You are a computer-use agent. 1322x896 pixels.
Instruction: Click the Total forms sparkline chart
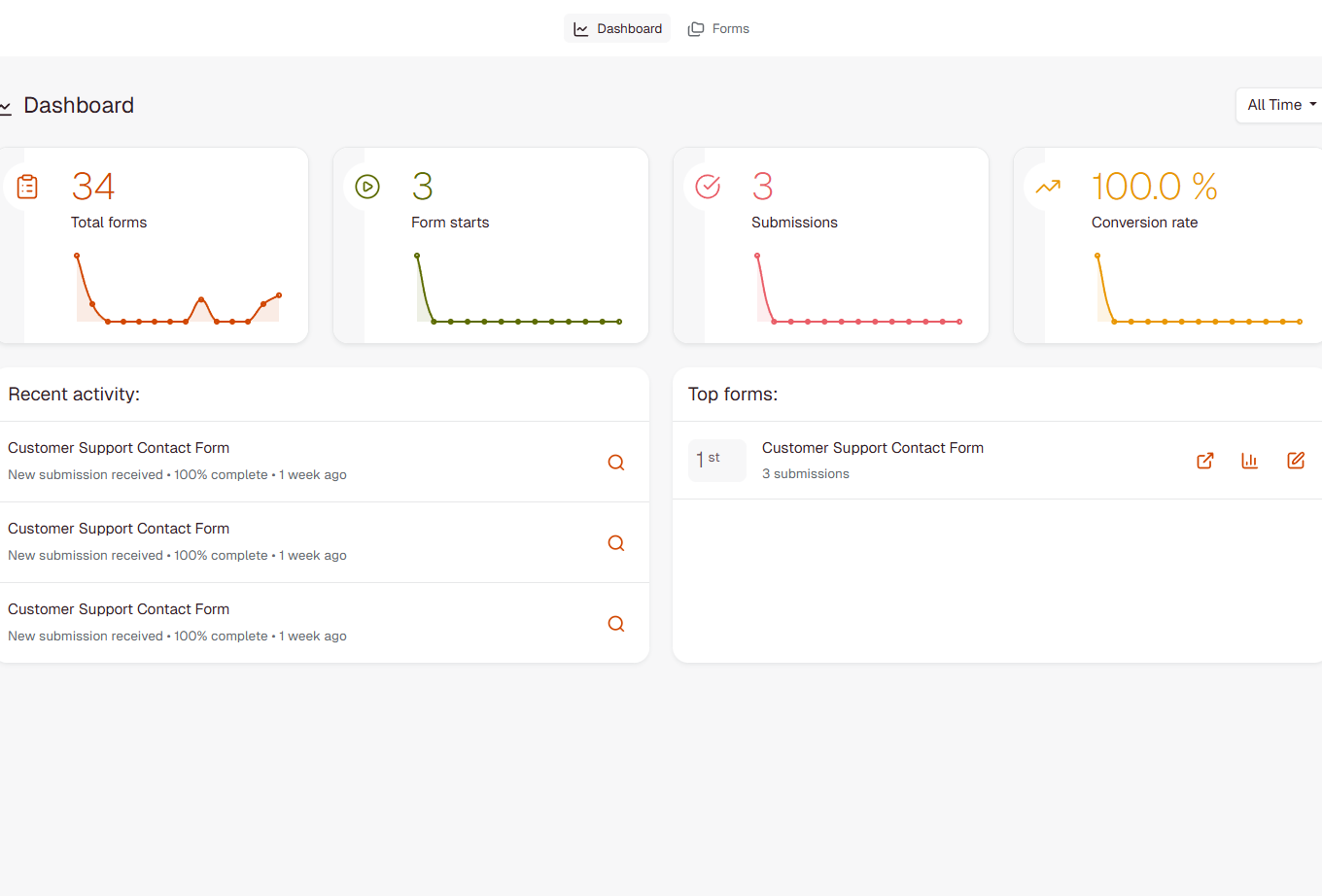point(177,288)
